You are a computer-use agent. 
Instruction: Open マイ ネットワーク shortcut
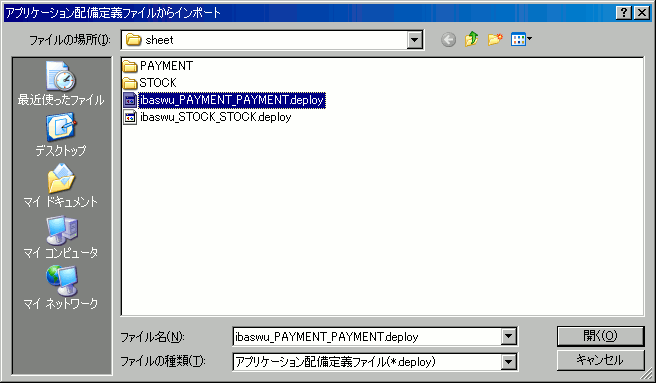[61, 288]
